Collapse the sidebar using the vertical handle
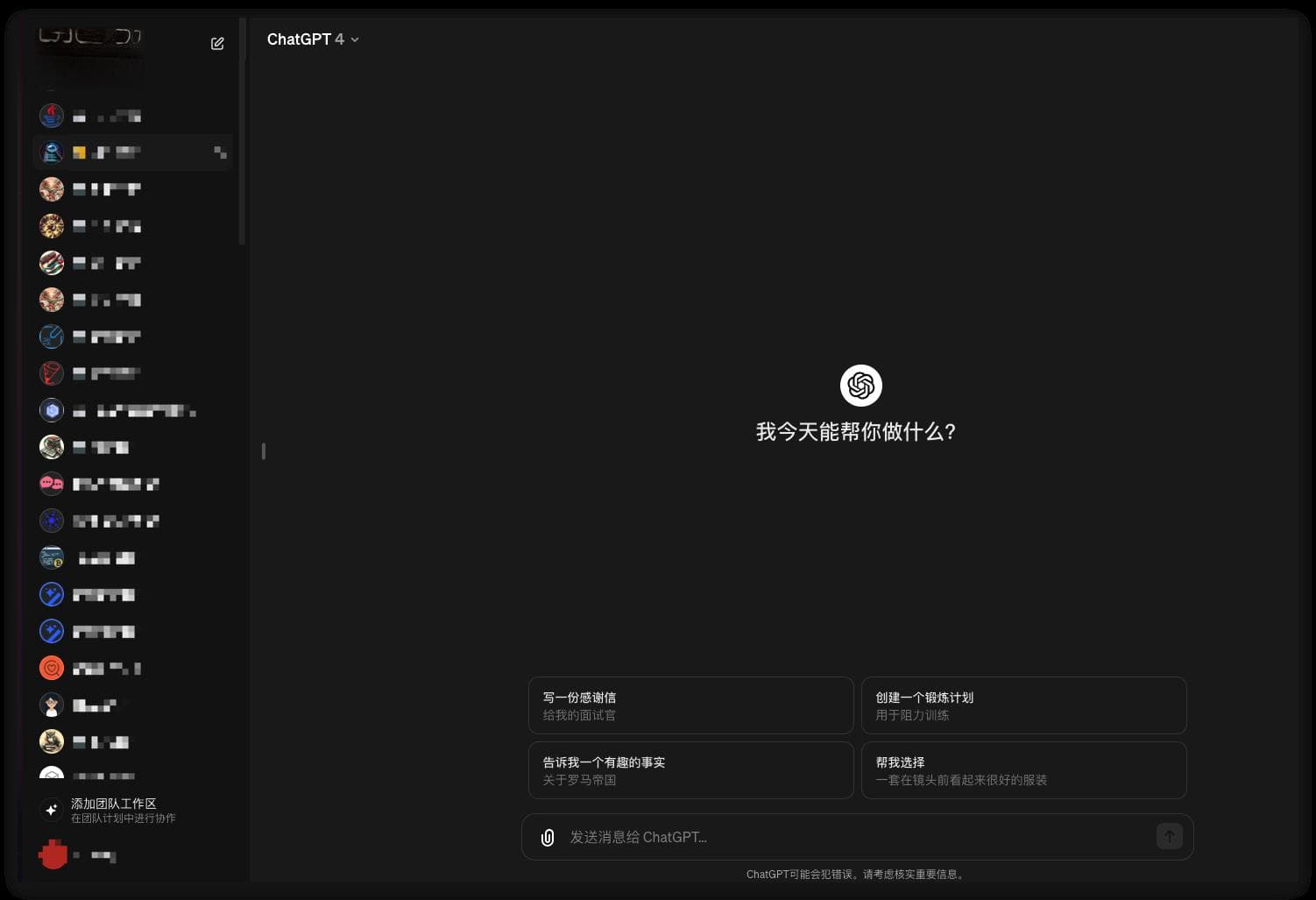Screen dimensions: 1316x900 pyautogui.click(x=263, y=450)
